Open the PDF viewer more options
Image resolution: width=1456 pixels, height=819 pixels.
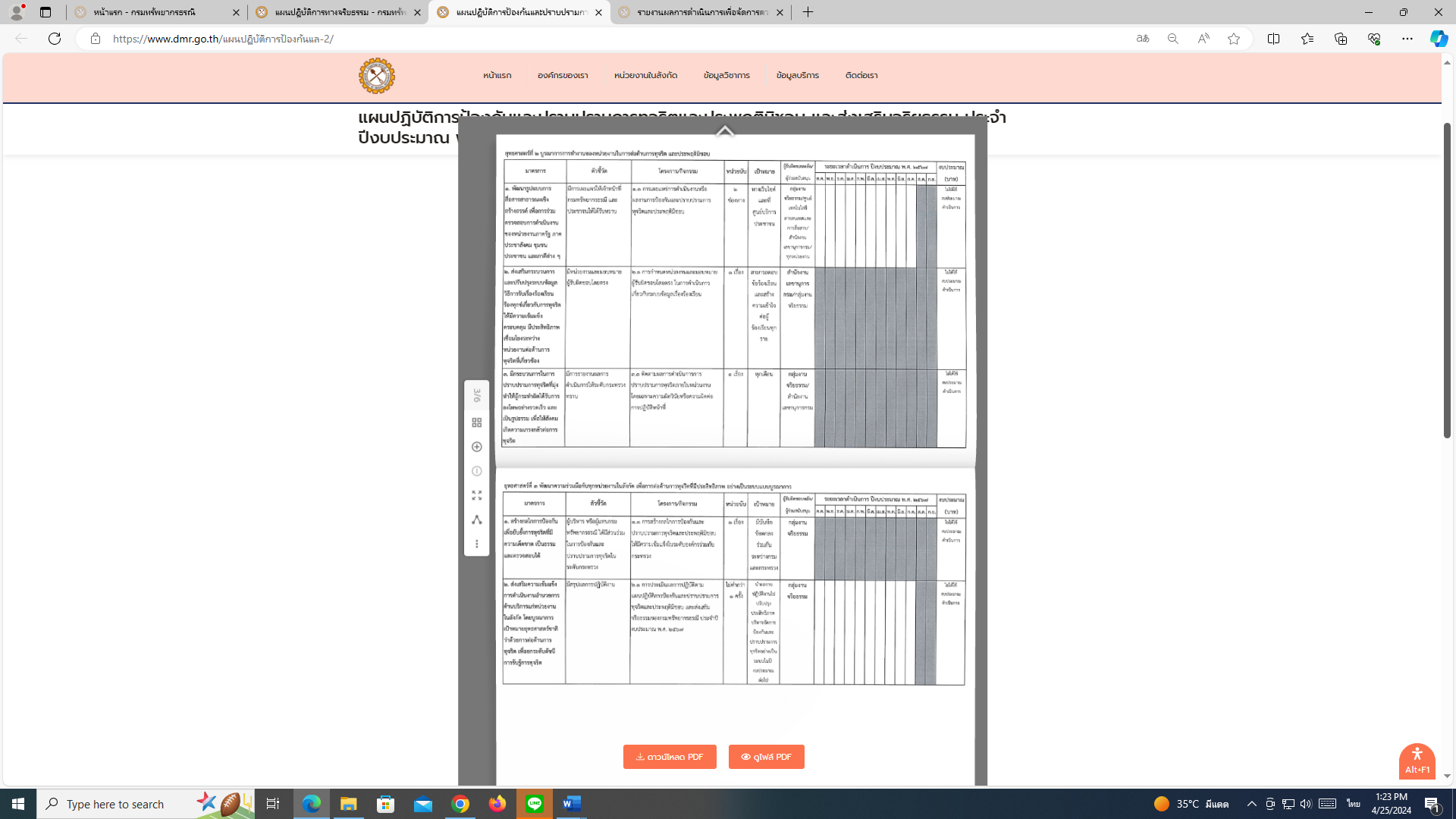476,544
